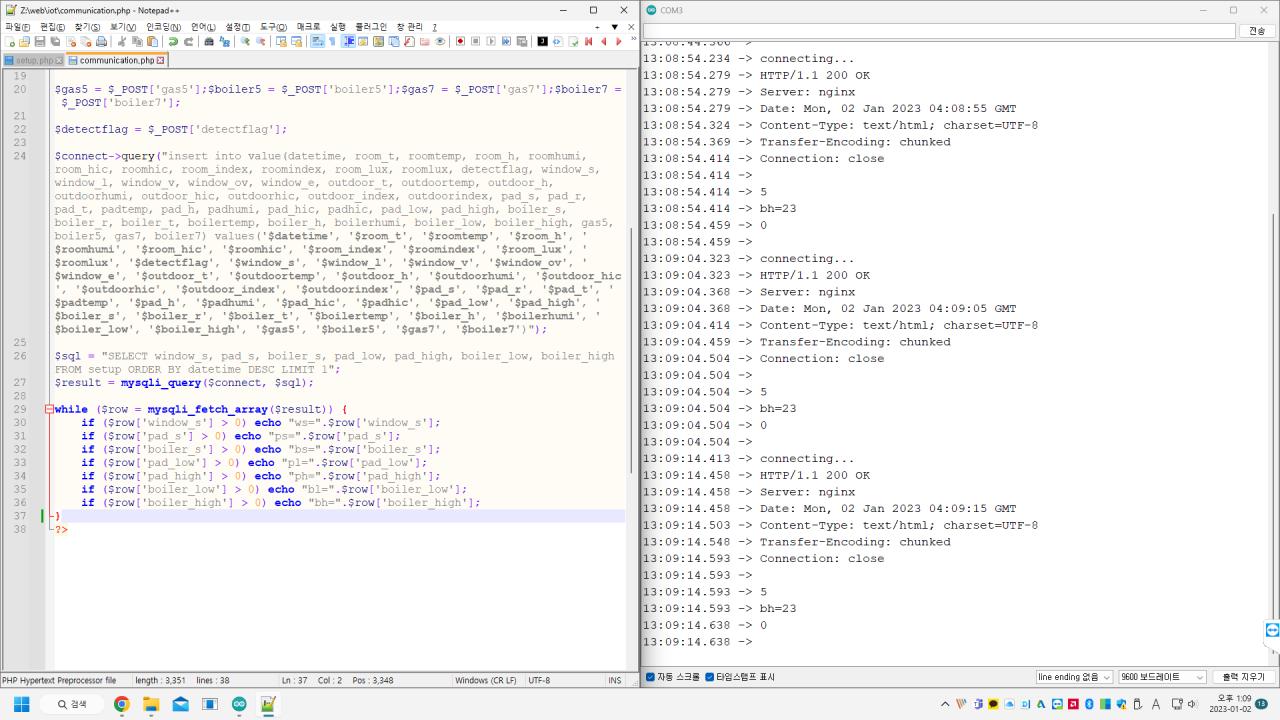Open the 매크로 menu

coord(308,27)
